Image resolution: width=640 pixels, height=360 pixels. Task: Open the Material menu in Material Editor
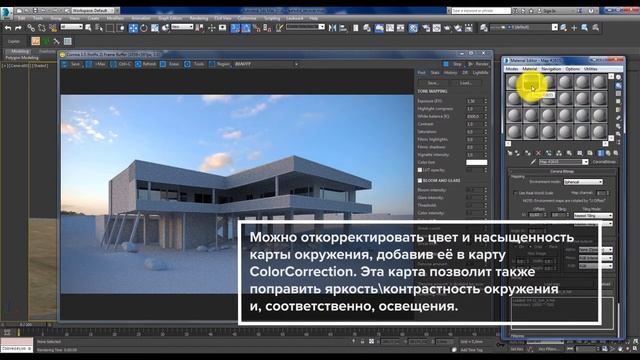[x=530, y=69]
